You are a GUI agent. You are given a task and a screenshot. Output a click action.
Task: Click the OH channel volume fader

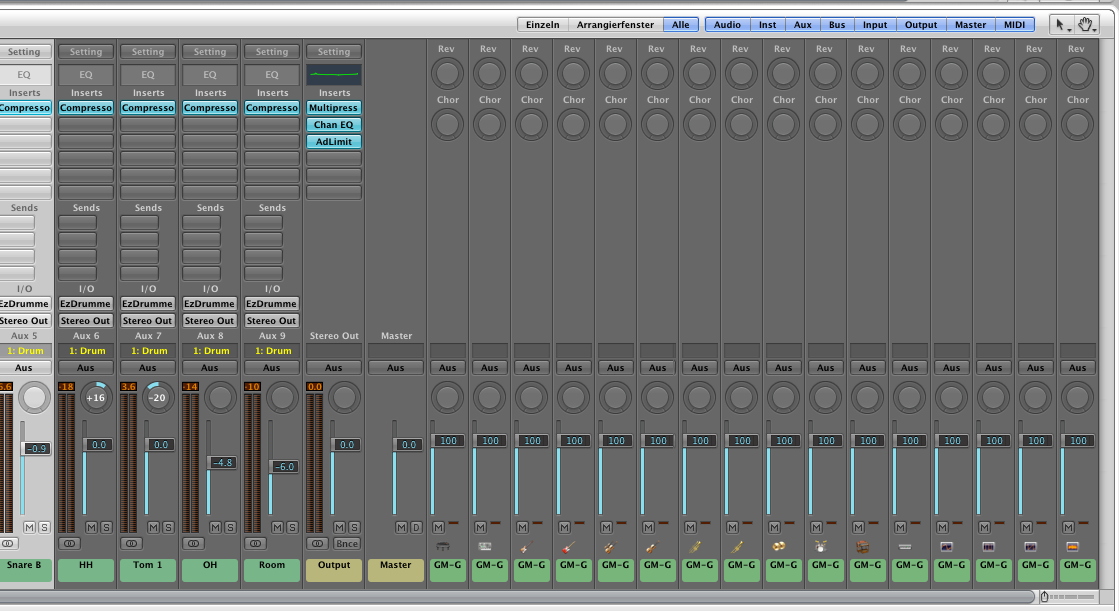point(222,462)
